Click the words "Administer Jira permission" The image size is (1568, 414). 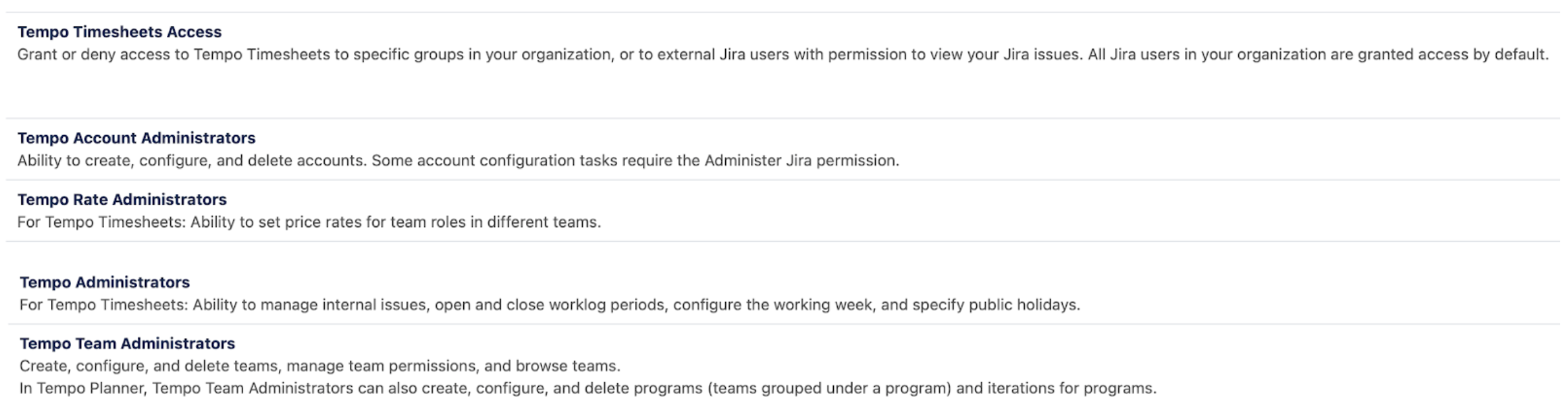(x=801, y=160)
